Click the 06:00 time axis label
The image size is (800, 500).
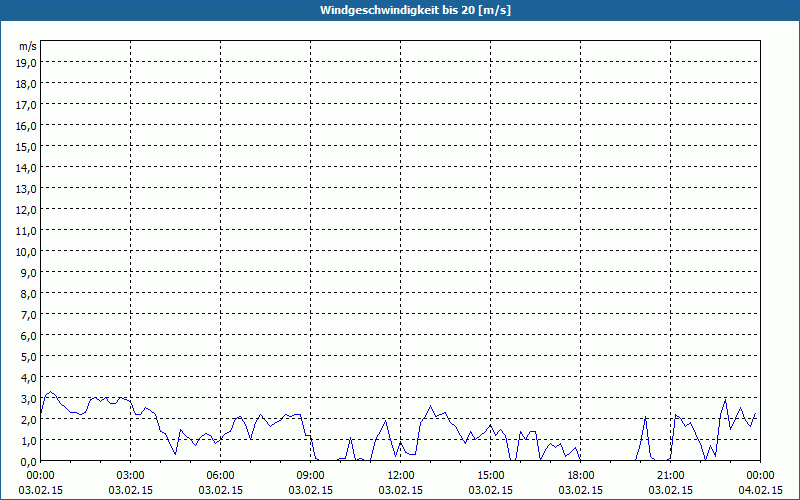coord(220,476)
